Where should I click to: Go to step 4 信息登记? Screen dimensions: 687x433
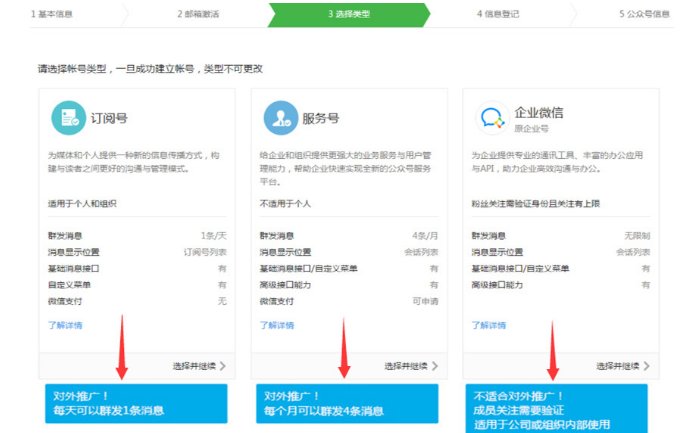[x=498, y=14]
